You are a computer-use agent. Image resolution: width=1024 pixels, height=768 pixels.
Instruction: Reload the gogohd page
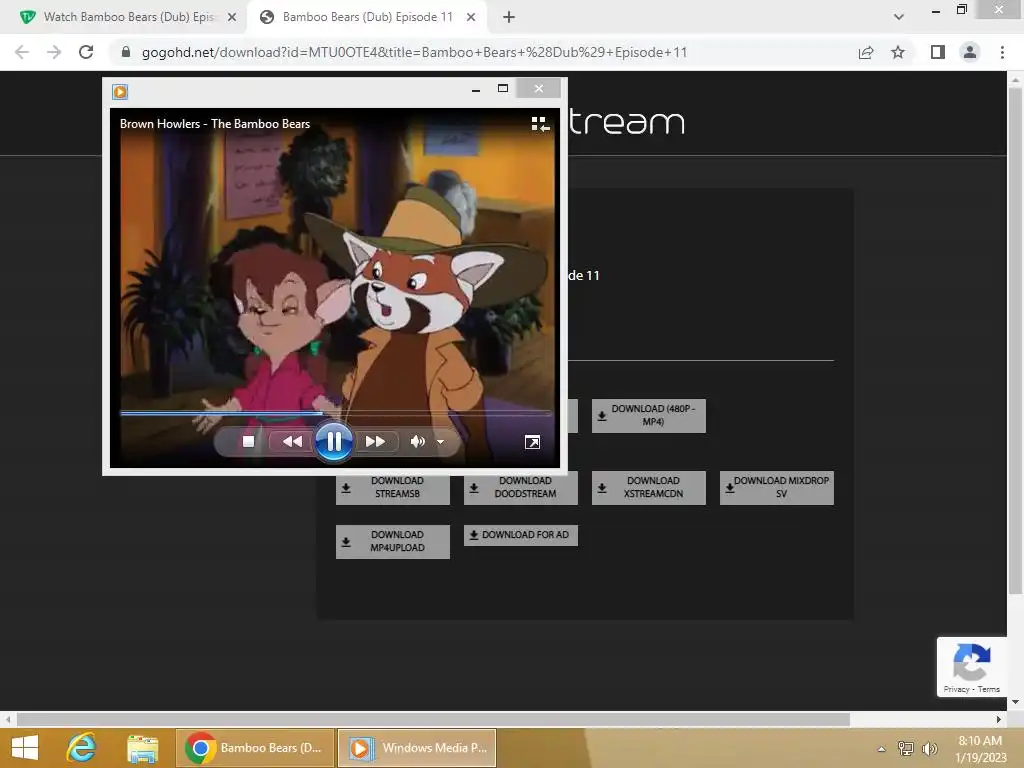click(x=86, y=52)
